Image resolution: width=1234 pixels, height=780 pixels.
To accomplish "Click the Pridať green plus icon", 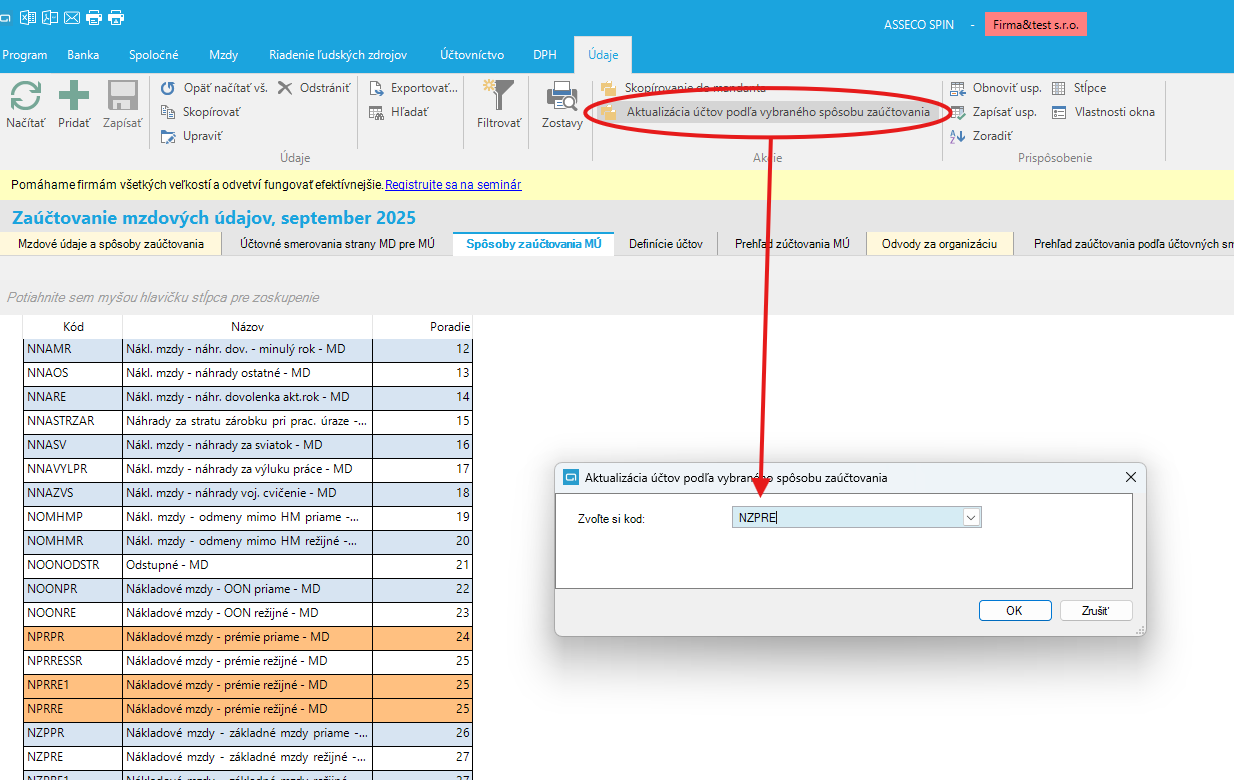I will [x=74, y=97].
